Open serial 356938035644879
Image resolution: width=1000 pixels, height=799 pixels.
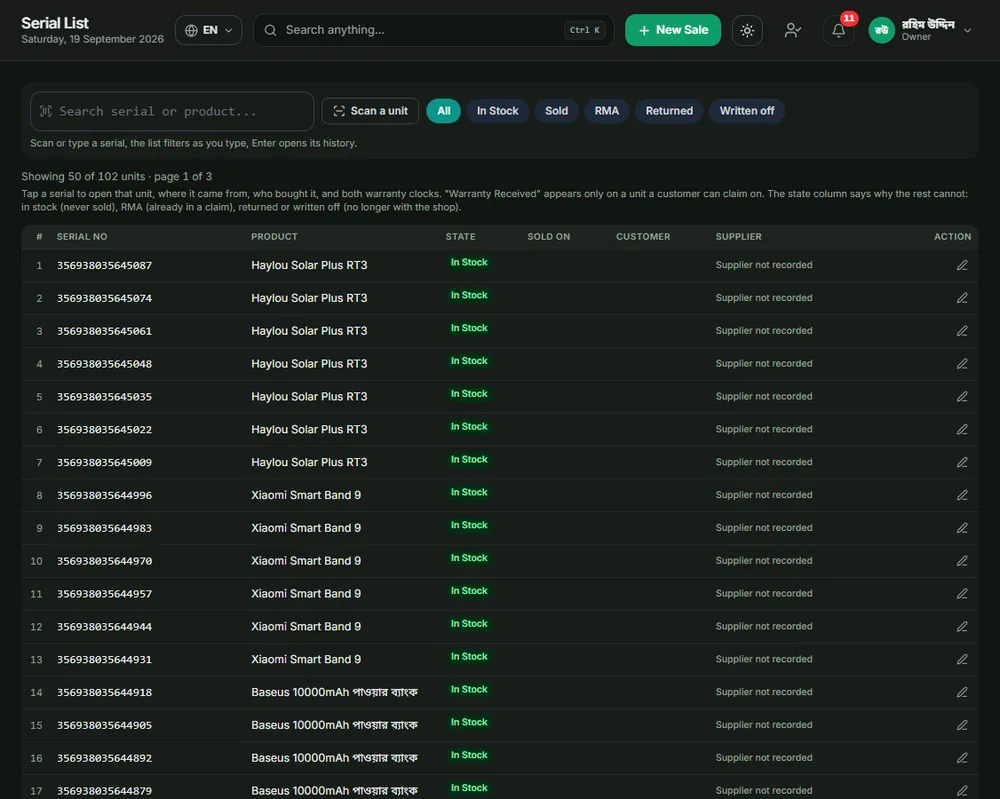105,791
